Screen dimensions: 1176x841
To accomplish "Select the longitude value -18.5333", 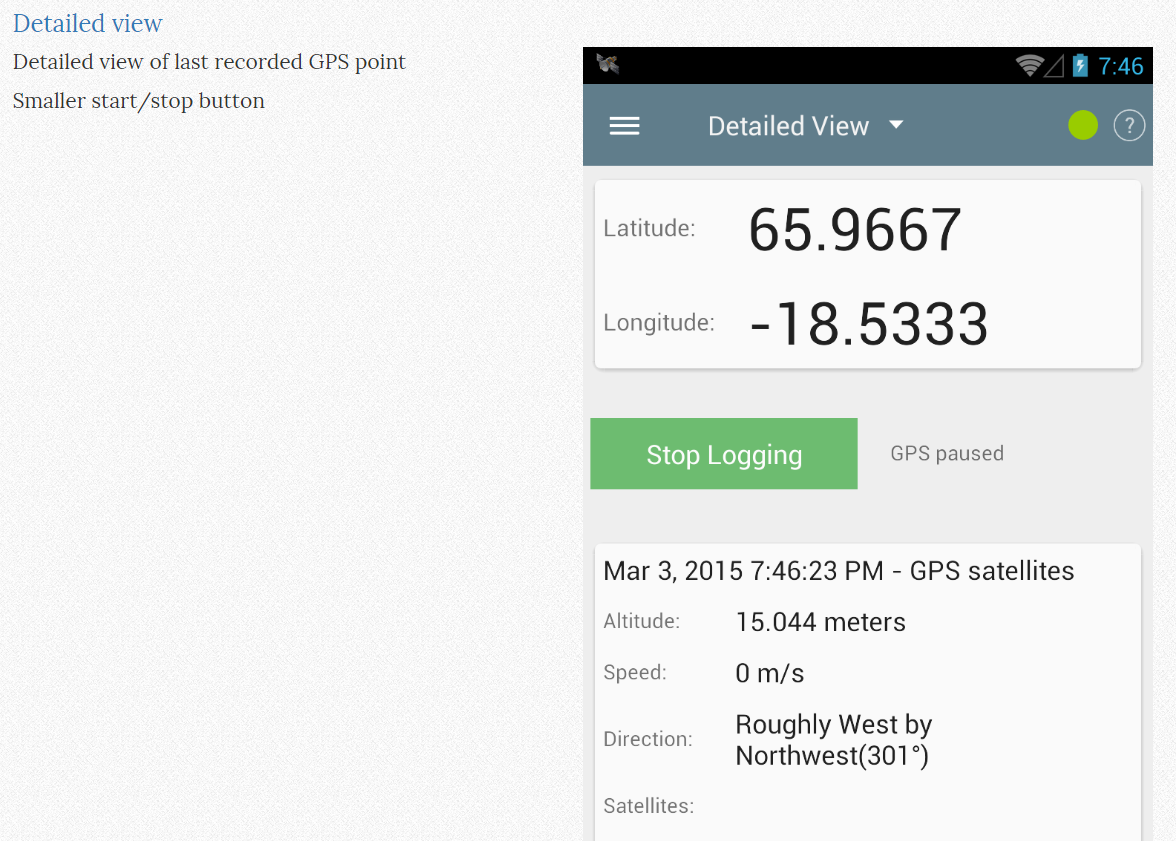I will coord(869,324).
